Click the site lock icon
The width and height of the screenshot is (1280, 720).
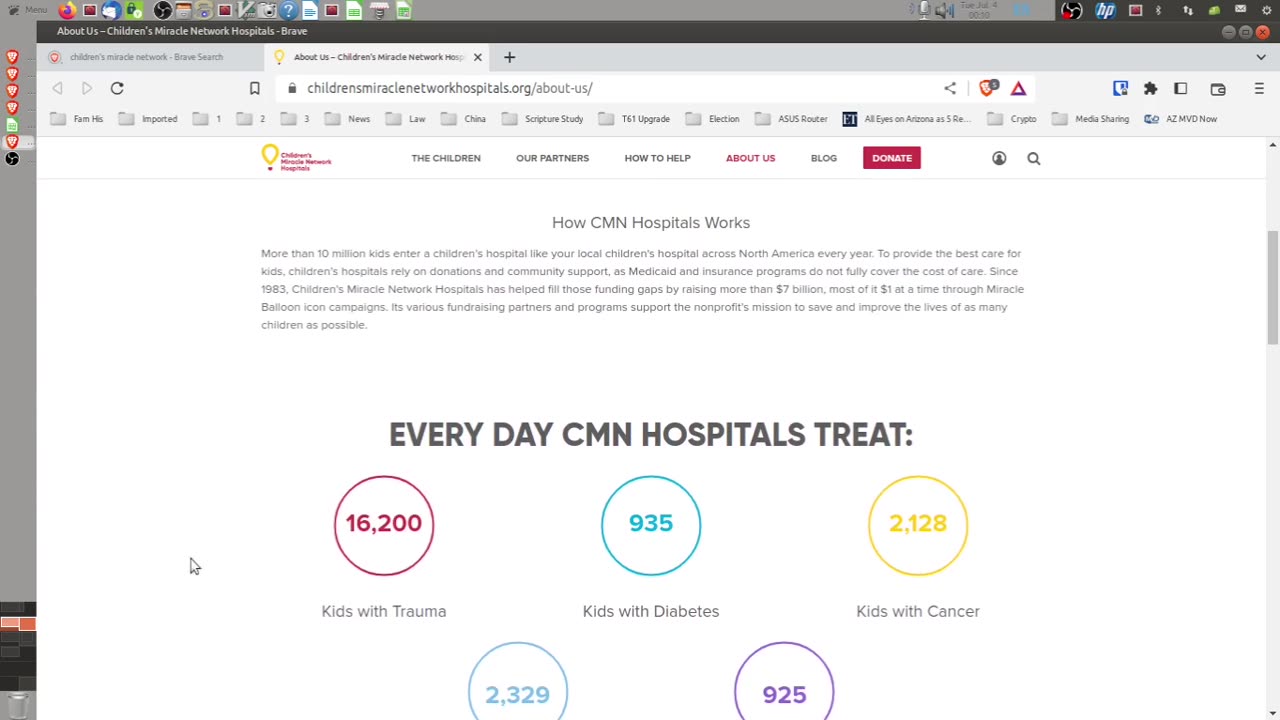[292, 88]
